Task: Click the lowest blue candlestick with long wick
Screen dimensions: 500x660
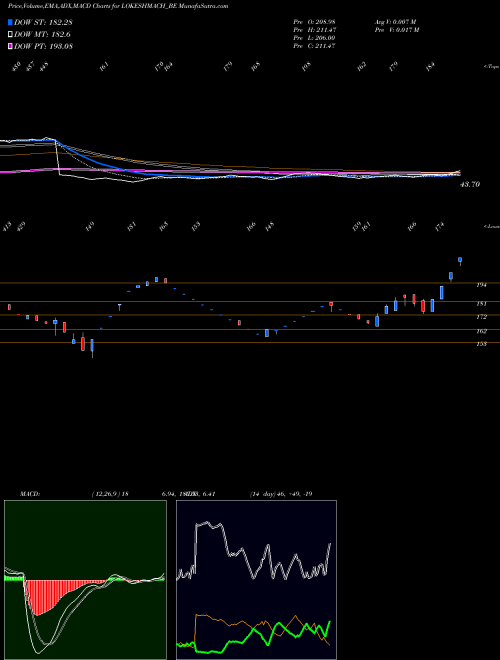Action: pos(92,348)
